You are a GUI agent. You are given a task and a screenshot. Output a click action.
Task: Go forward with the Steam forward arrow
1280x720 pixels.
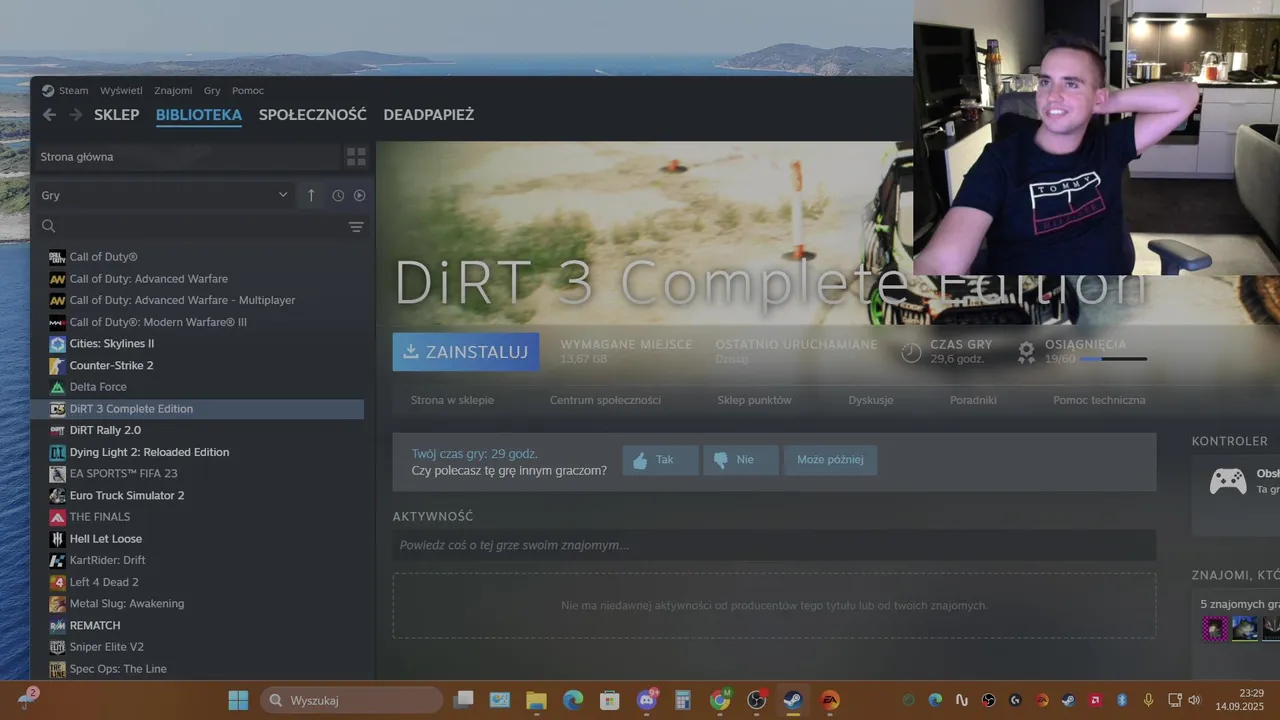click(x=76, y=115)
